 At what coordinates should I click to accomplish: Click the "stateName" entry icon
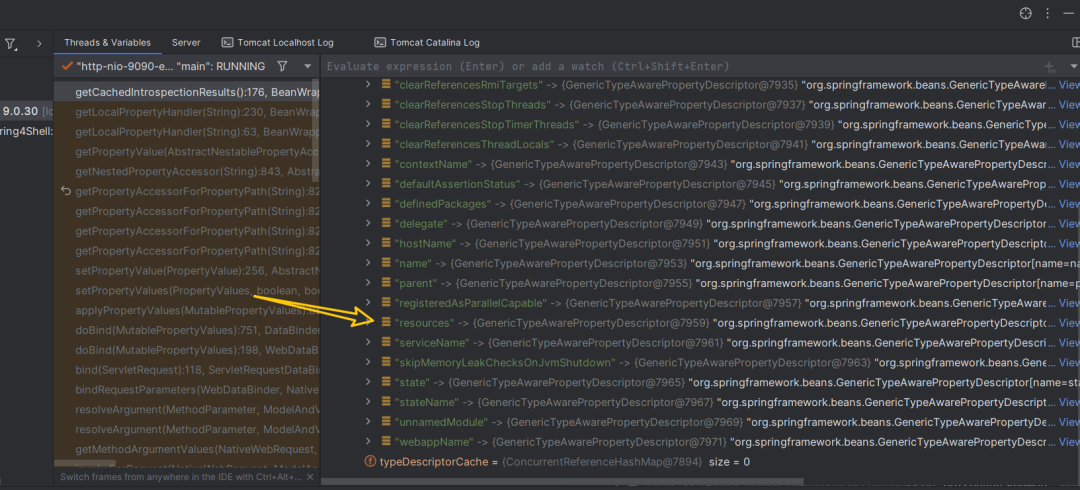coord(386,402)
